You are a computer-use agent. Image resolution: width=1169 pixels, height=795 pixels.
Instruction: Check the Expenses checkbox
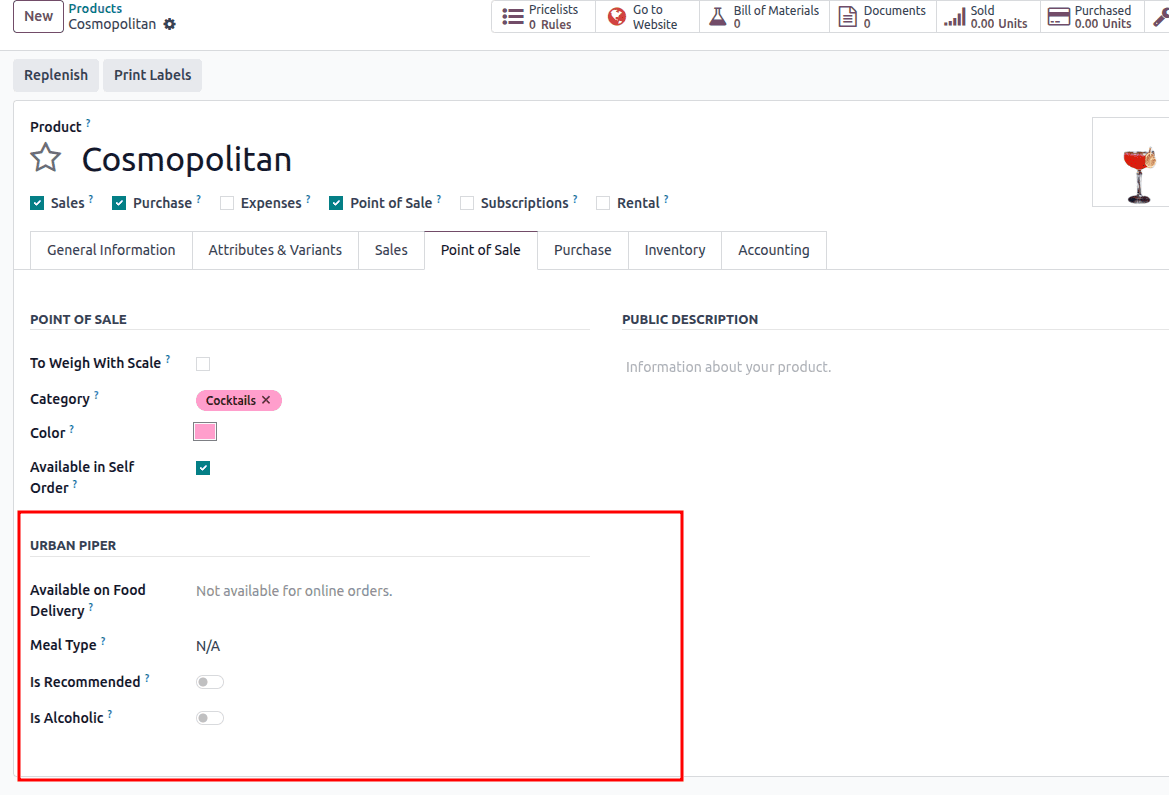point(227,202)
